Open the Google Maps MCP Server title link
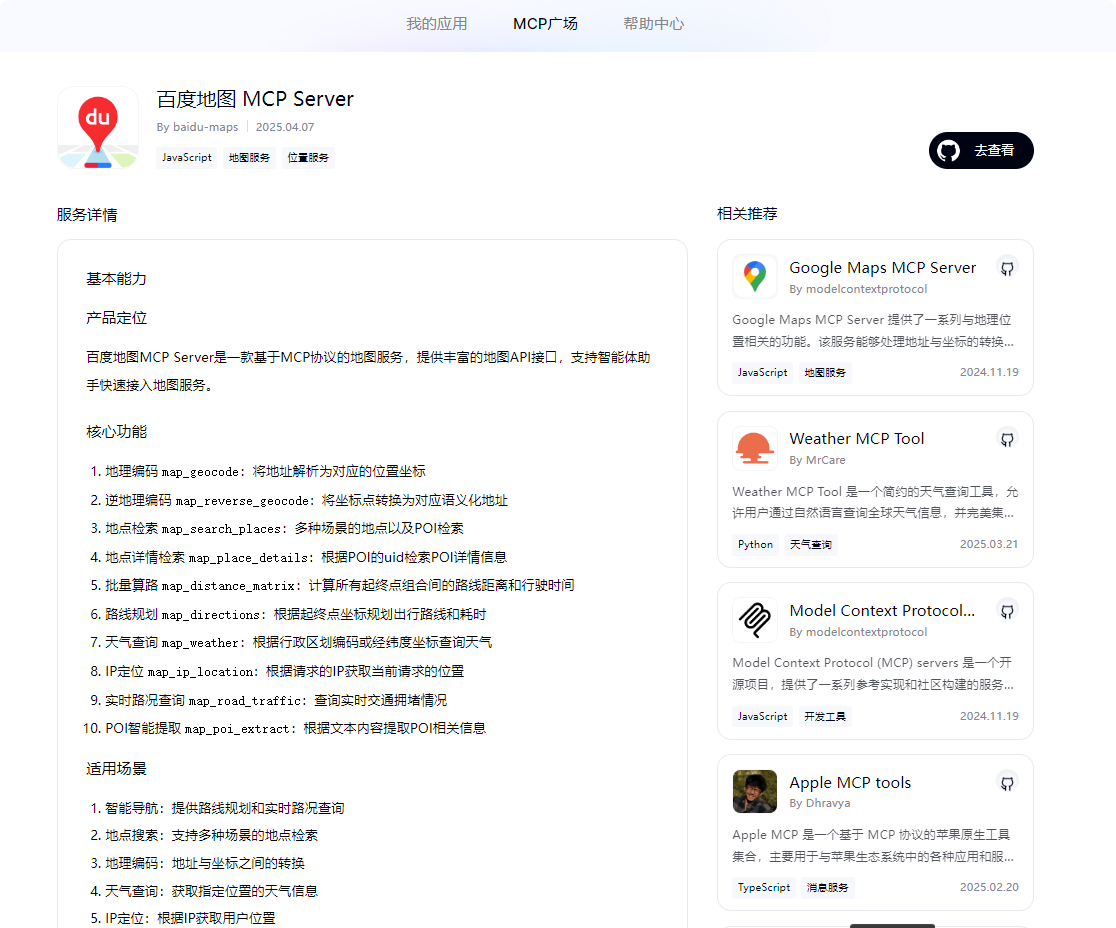1116x928 pixels. click(x=882, y=268)
